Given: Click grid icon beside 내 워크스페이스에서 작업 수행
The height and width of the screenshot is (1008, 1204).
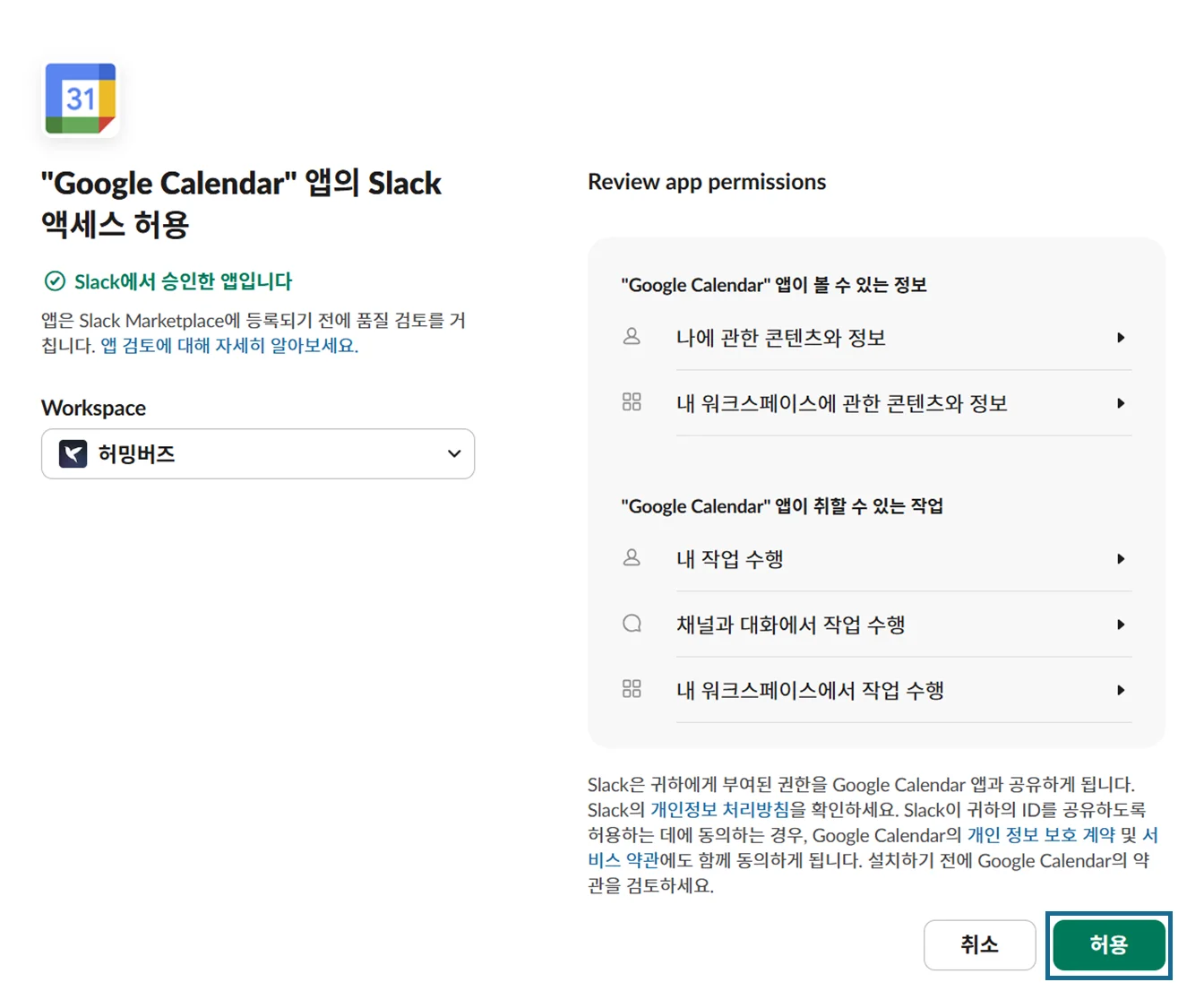Looking at the screenshot, I should click(632, 689).
